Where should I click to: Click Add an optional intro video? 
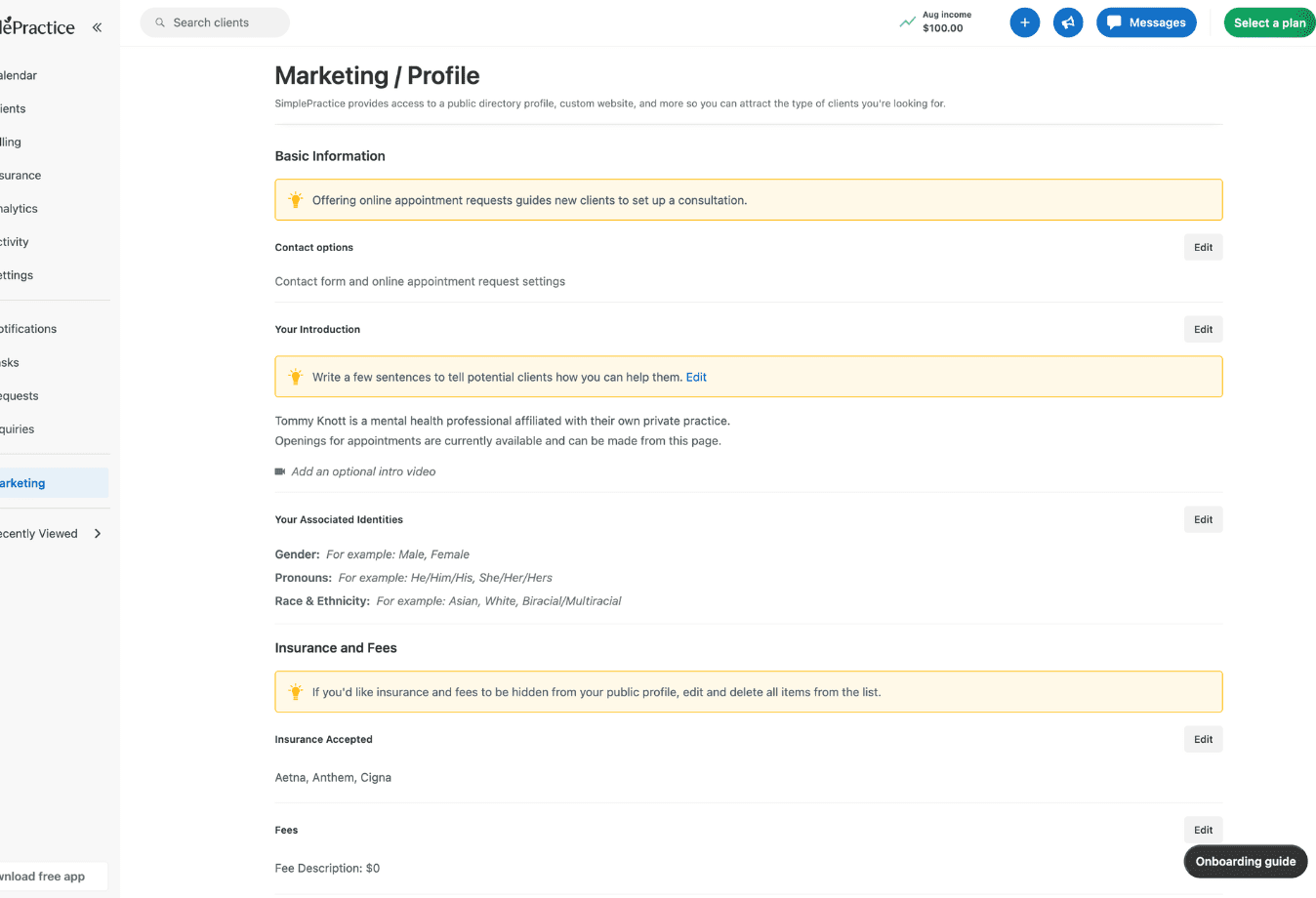coord(363,471)
